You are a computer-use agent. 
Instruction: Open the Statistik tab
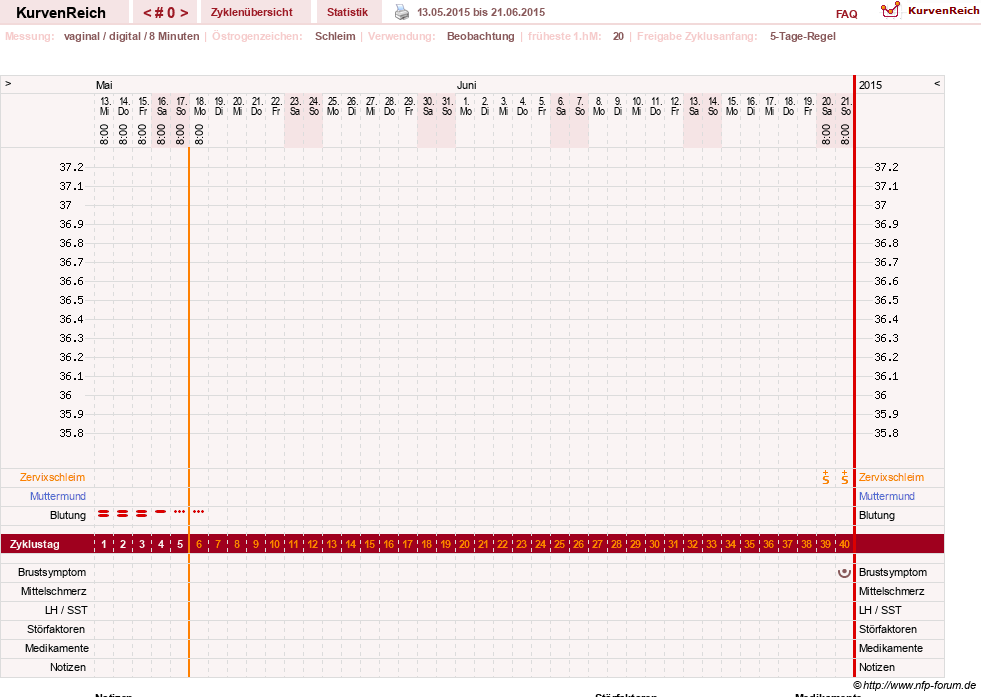pos(347,12)
